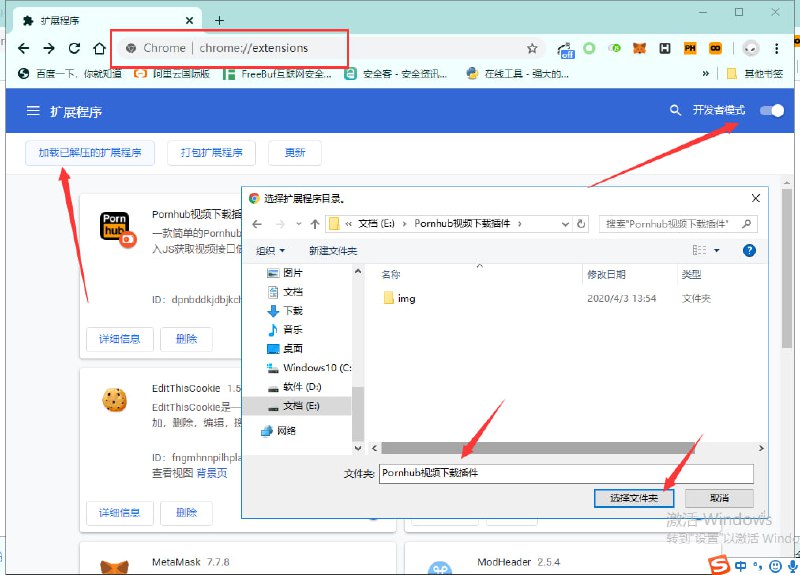Click the dialog's up-one-level arrow icon
The height and width of the screenshot is (575, 800).
click(x=315, y=224)
